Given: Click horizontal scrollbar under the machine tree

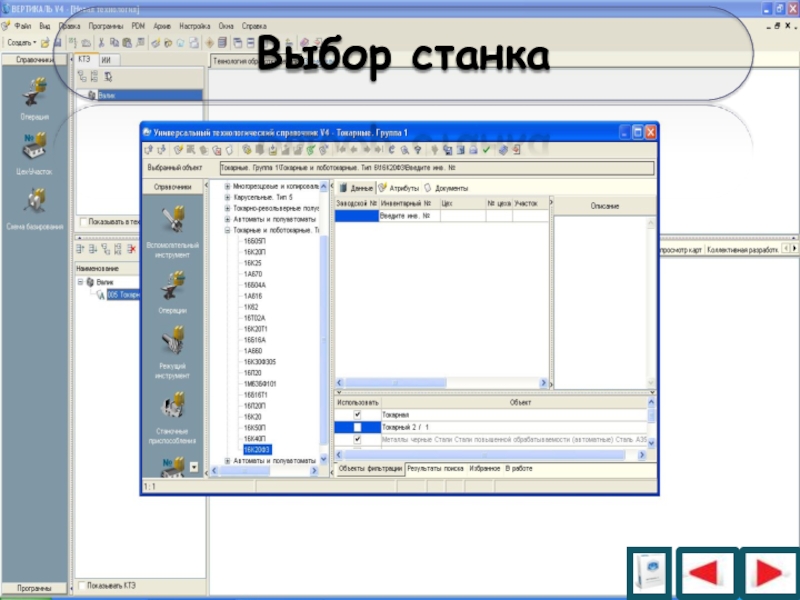Looking at the screenshot, I should point(264,471).
